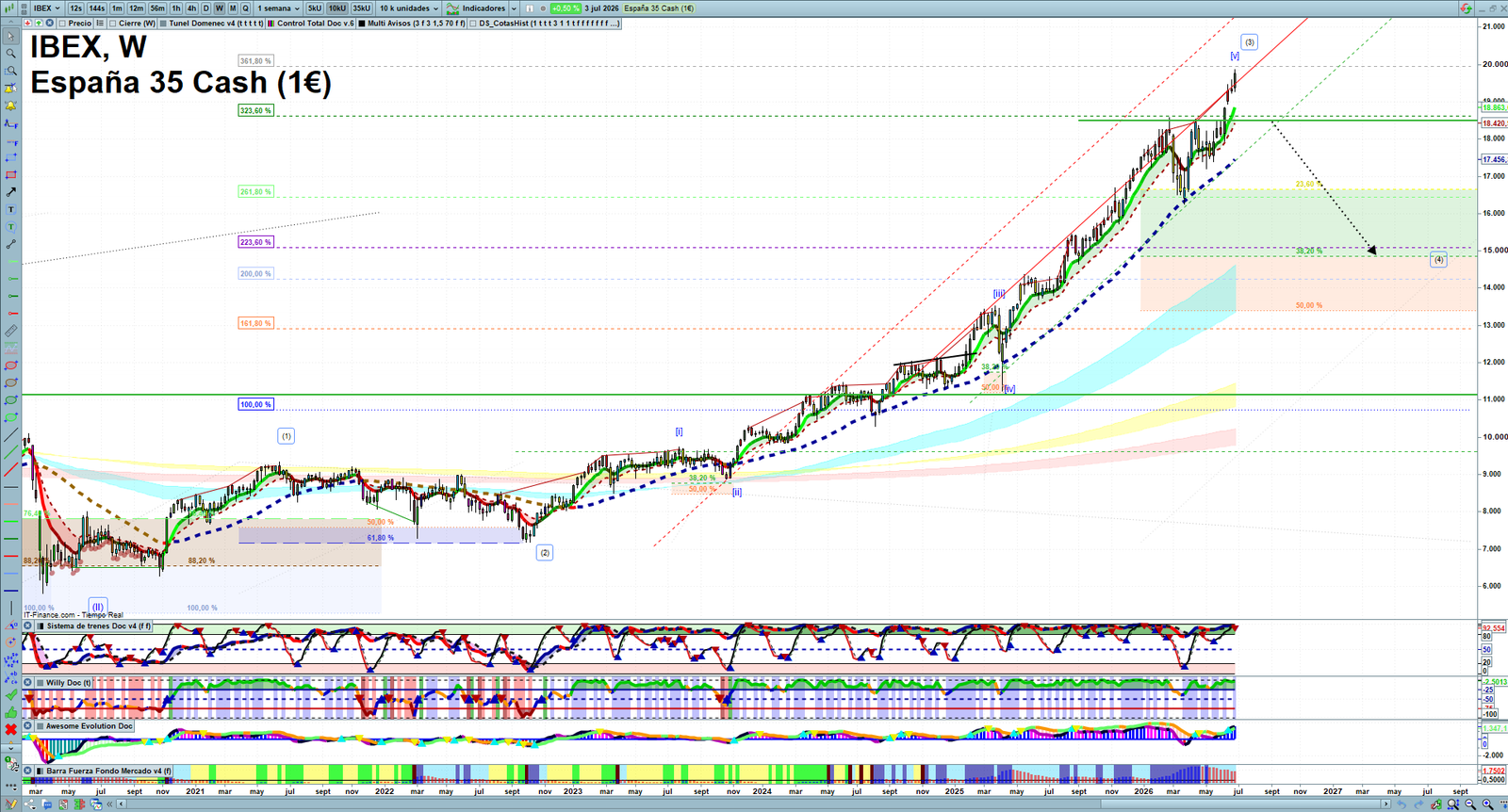Toggle the Tunel Domenec v4 indicator box
This screenshot has height=812, width=1508.
(x=164, y=24)
